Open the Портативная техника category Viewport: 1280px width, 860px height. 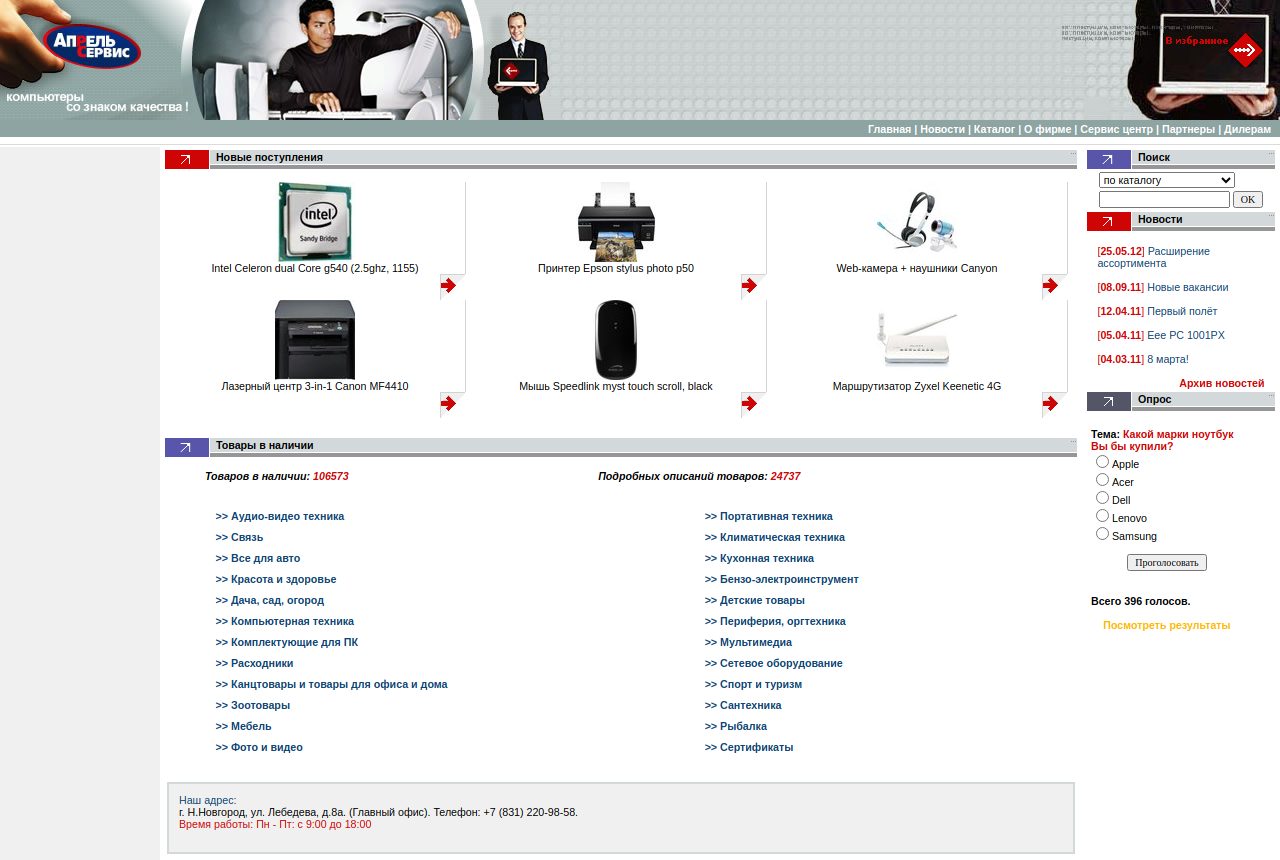[769, 516]
